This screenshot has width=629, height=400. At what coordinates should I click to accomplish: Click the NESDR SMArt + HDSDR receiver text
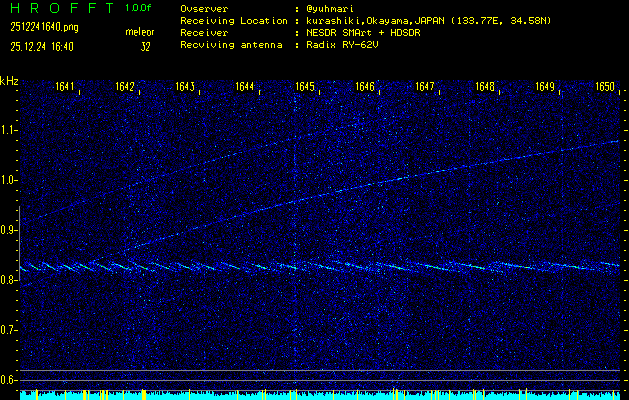tap(363, 33)
